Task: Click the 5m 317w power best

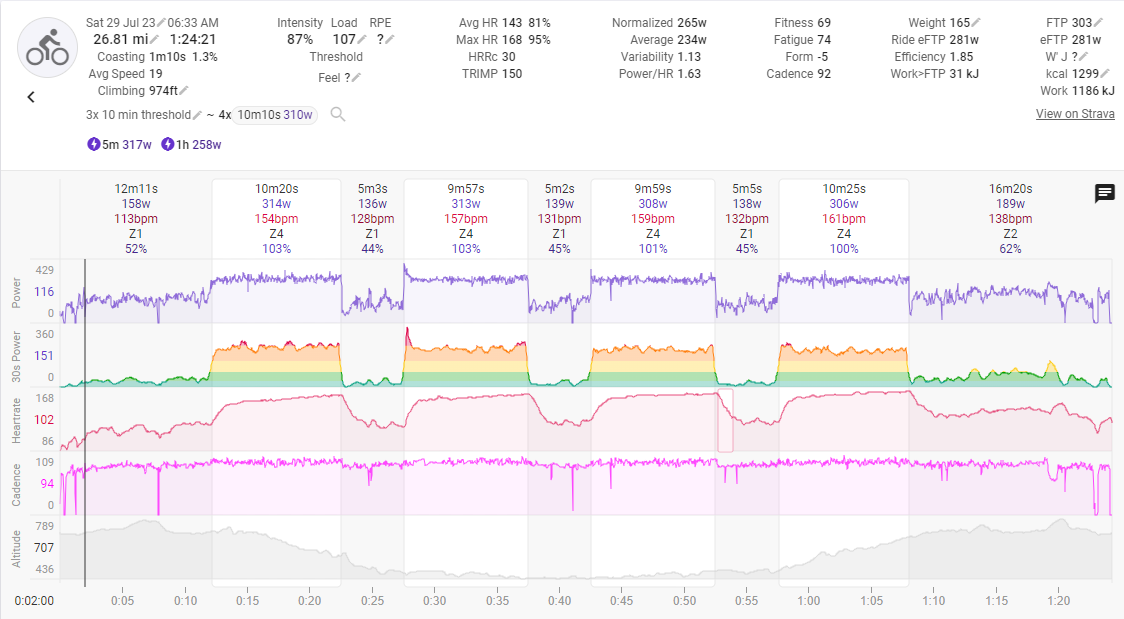Action: (x=126, y=145)
